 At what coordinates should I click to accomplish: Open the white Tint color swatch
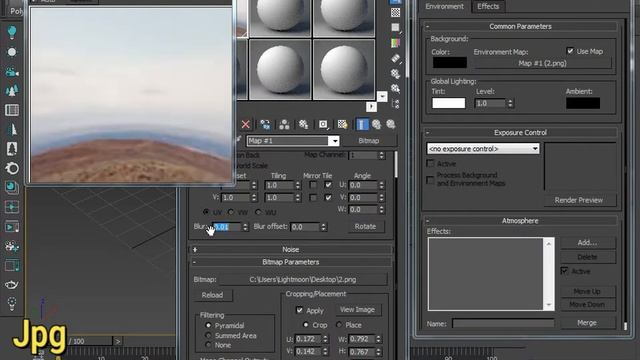pos(449,103)
